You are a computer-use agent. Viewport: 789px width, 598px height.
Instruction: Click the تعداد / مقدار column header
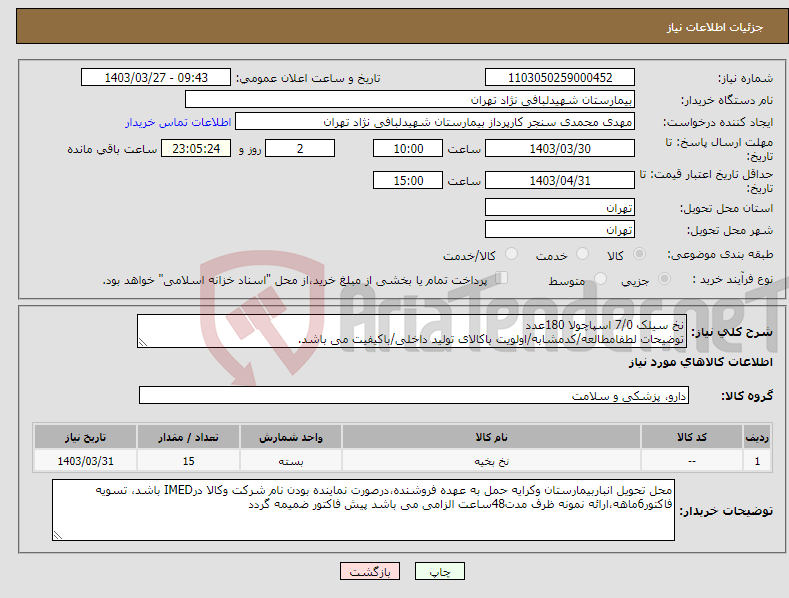pos(188,437)
